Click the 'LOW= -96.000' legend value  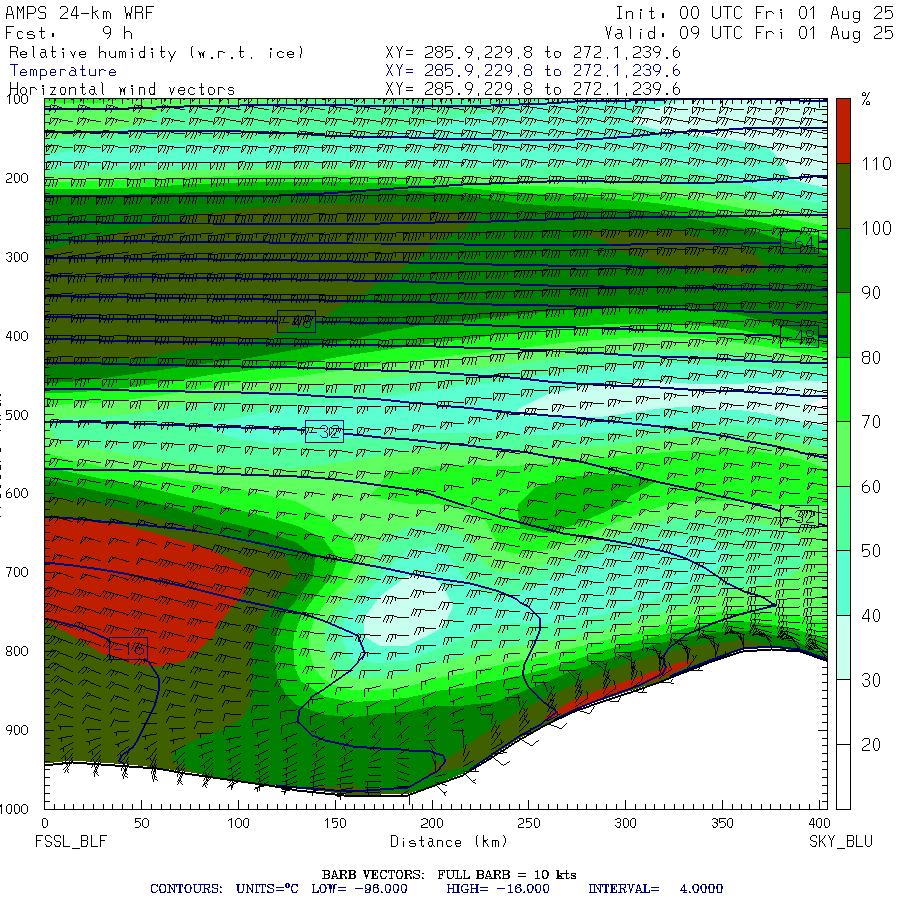(359, 889)
